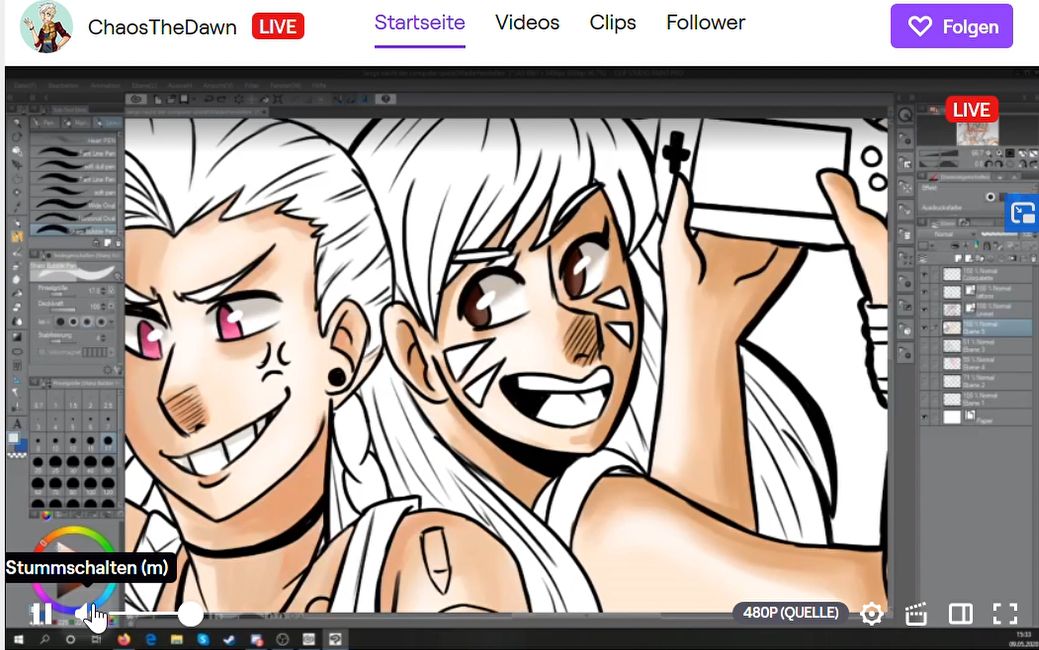Image resolution: width=1039 pixels, height=650 pixels.
Task: Open the Bearbeiten menu in the streamed app
Action: pos(63,85)
